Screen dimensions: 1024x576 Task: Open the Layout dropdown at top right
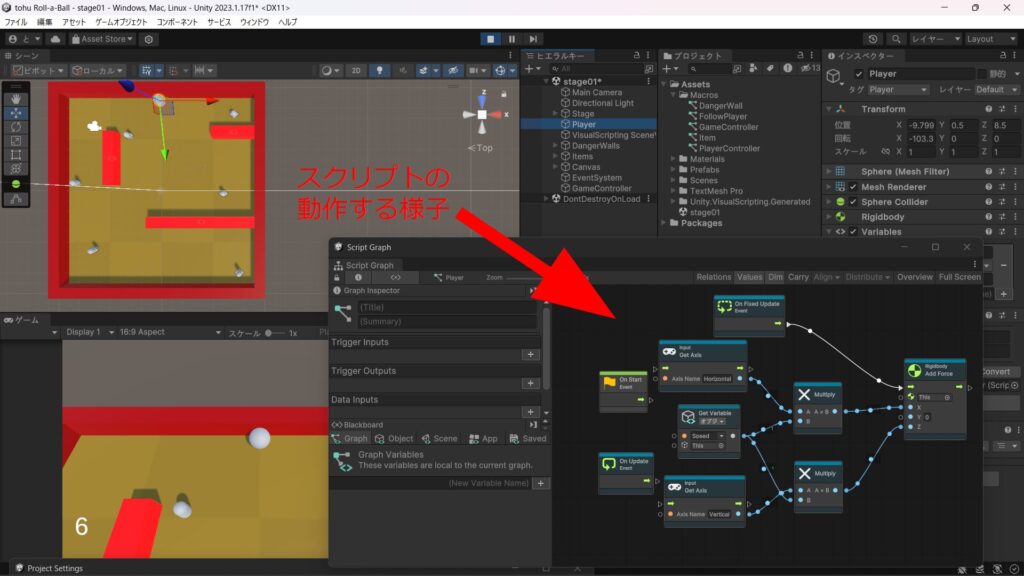click(991, 39)
